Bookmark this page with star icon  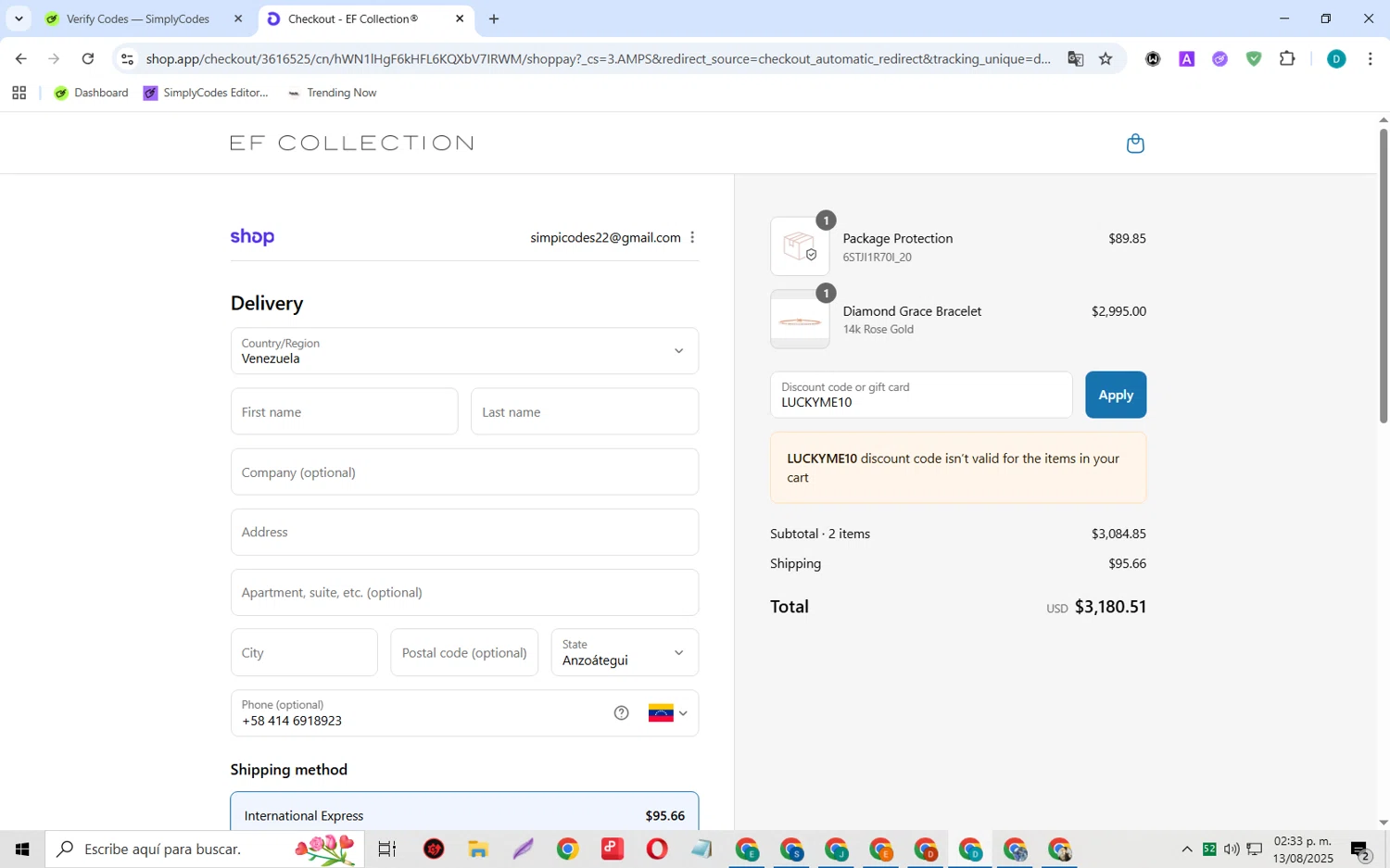(x=1106, y=59)
